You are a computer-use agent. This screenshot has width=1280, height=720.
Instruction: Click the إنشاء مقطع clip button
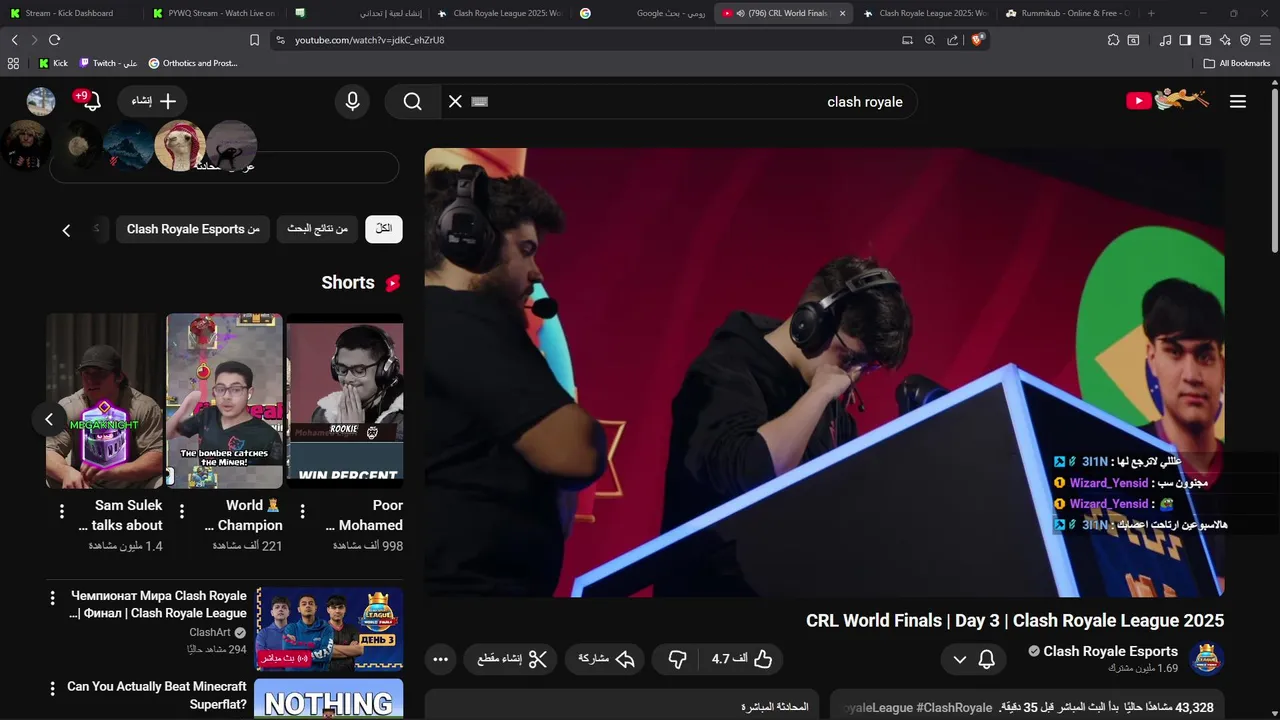pos(512,659)
